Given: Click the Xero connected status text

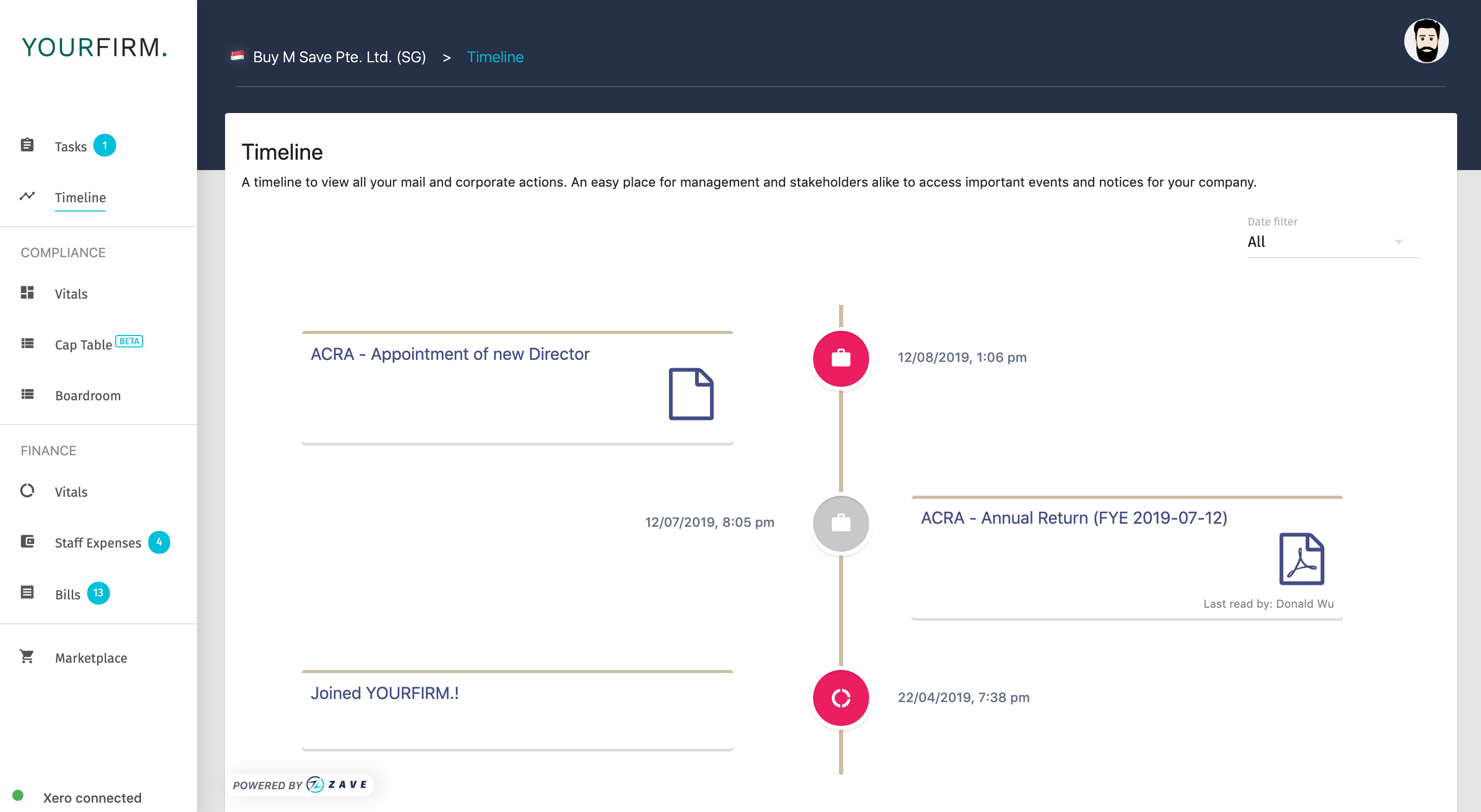Looking at the screenshot, I should (92, 797).
